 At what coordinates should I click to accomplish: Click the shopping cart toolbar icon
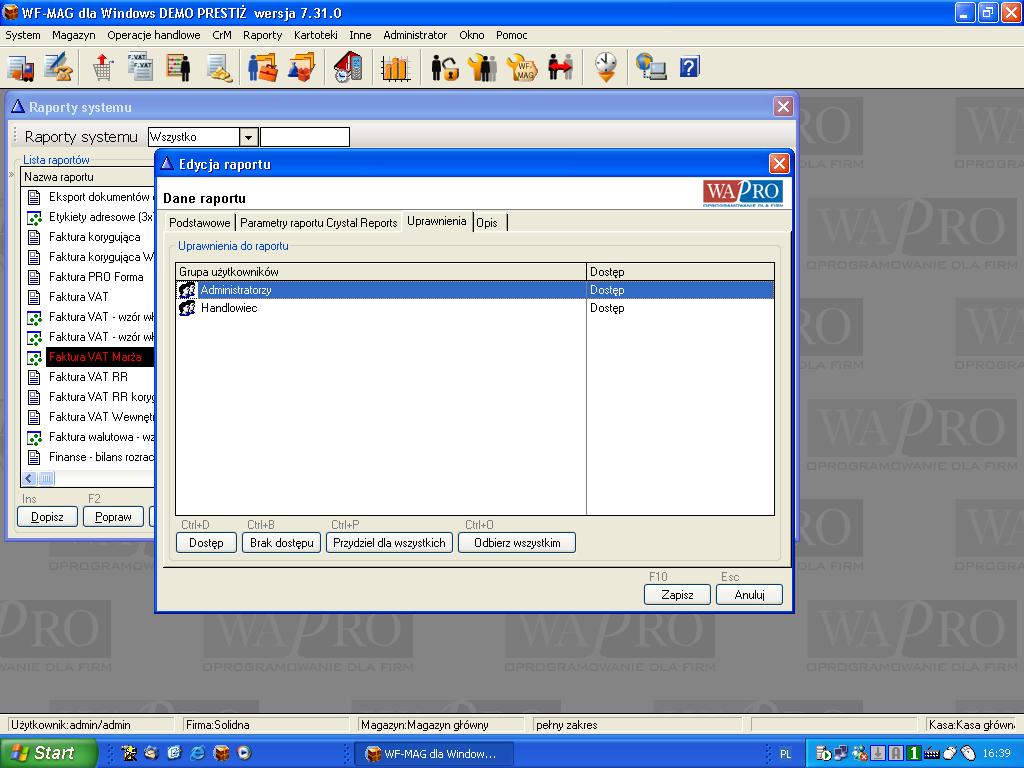tap(102, 68)
